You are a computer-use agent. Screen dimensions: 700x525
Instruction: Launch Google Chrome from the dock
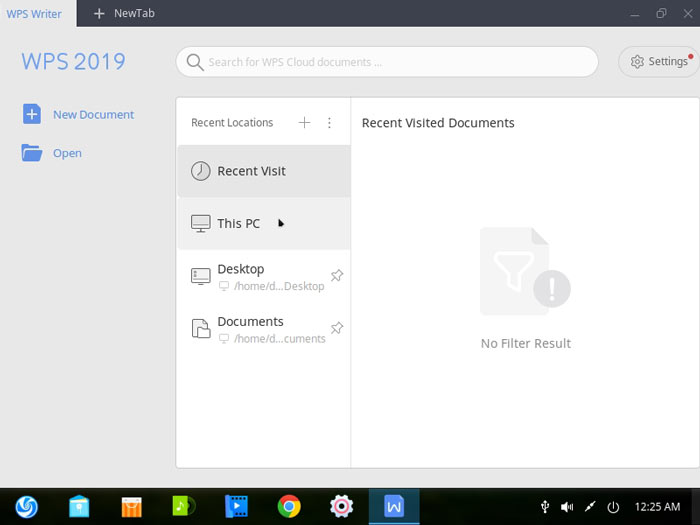[289, 507]
